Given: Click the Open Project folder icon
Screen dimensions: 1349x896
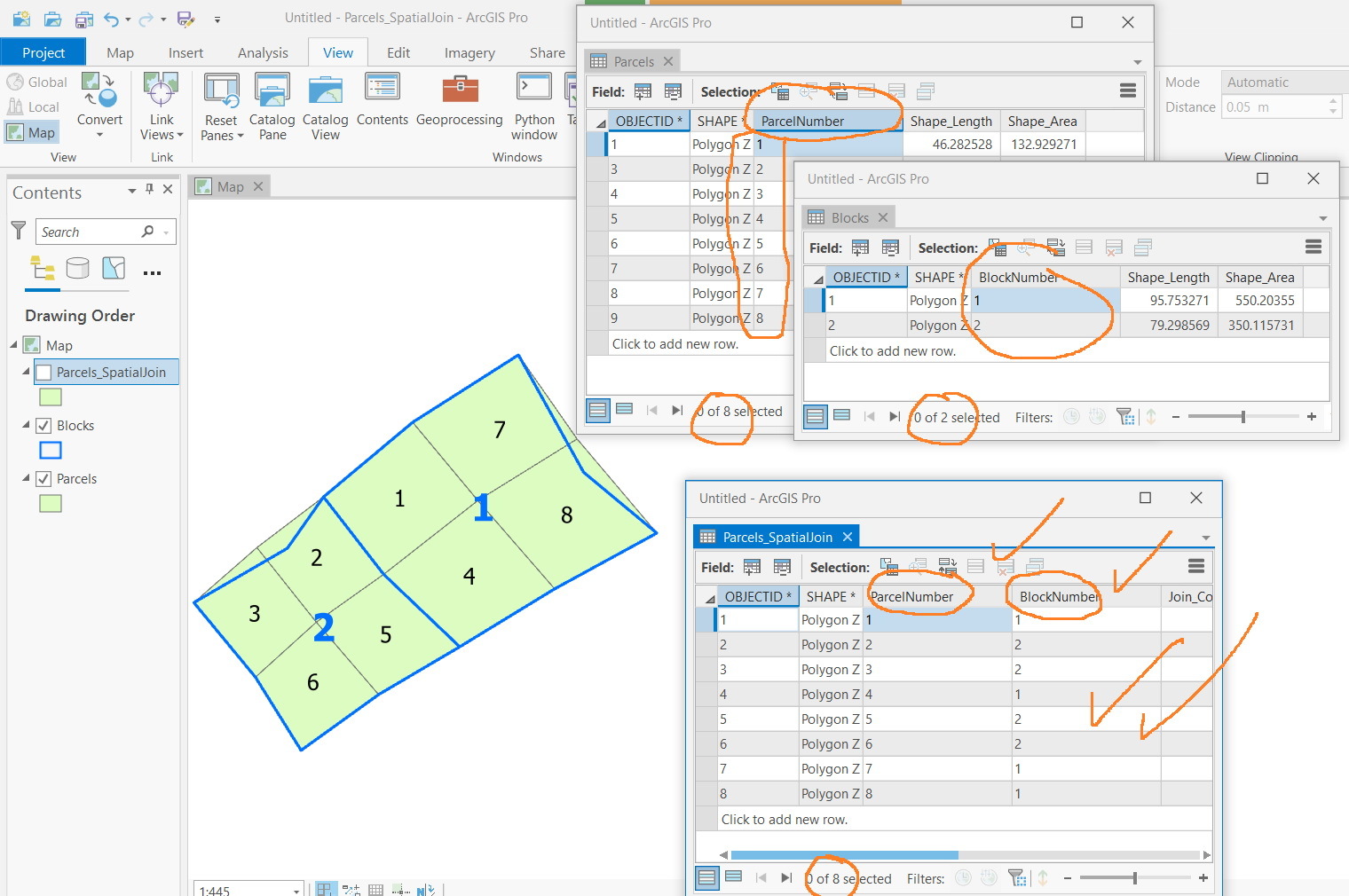Looking at the screenshot, I should click(52, 18).
